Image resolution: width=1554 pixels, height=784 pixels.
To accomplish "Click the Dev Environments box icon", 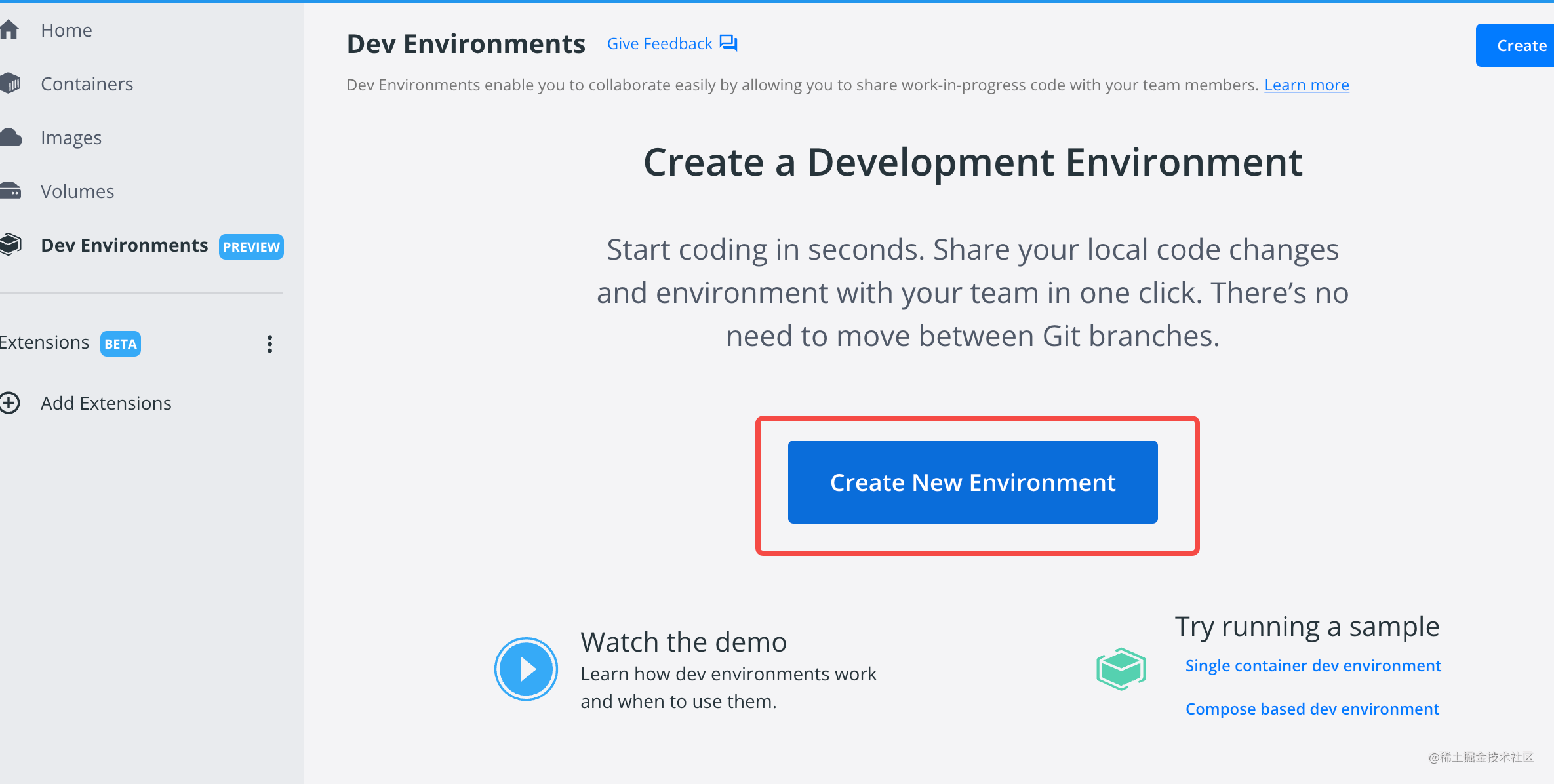I will click(x=10, y=245).
